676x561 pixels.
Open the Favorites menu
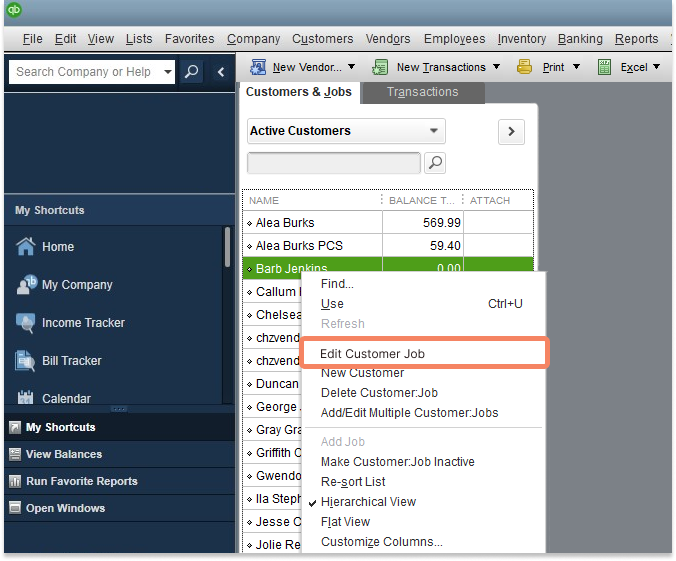(189, 39)
